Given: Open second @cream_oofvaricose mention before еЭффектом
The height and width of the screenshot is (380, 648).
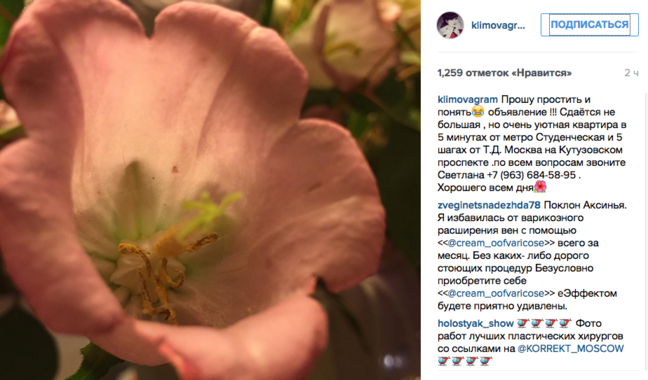Looking at the screenshot, I should point(496,293).
